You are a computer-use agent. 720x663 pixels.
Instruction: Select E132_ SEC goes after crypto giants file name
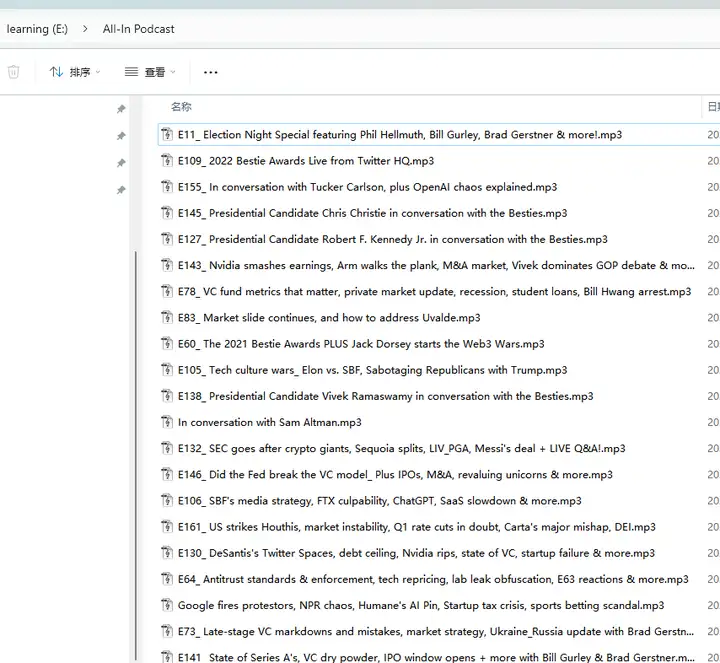[402, 449]
